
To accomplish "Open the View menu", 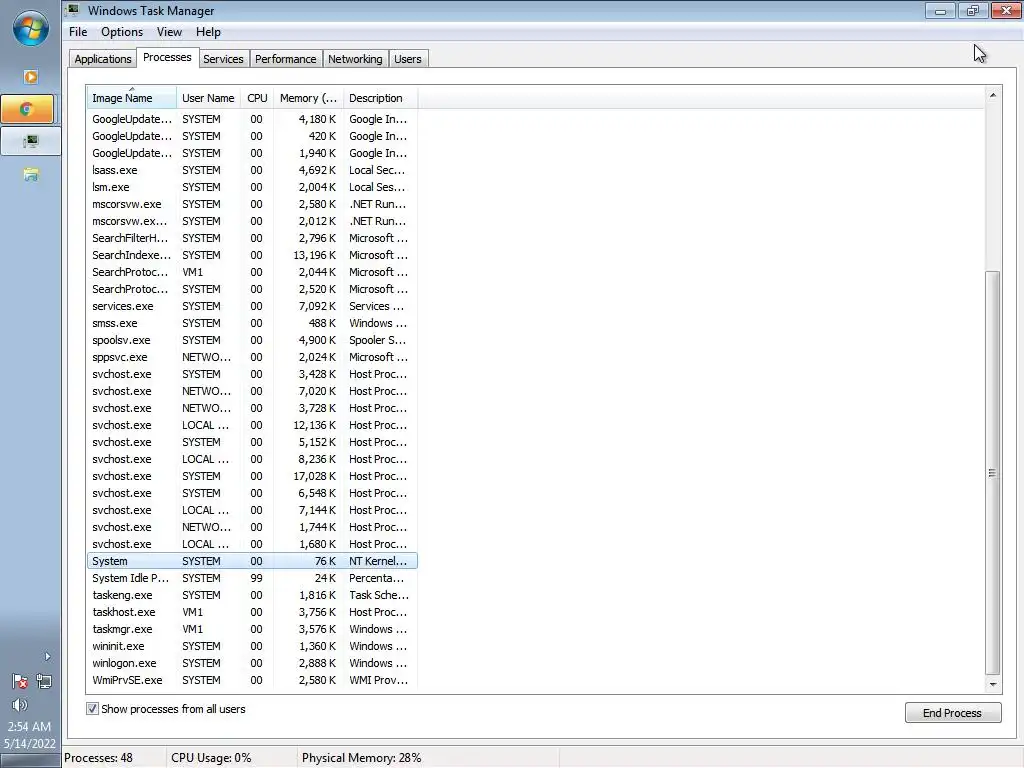I will coord(169,32).
